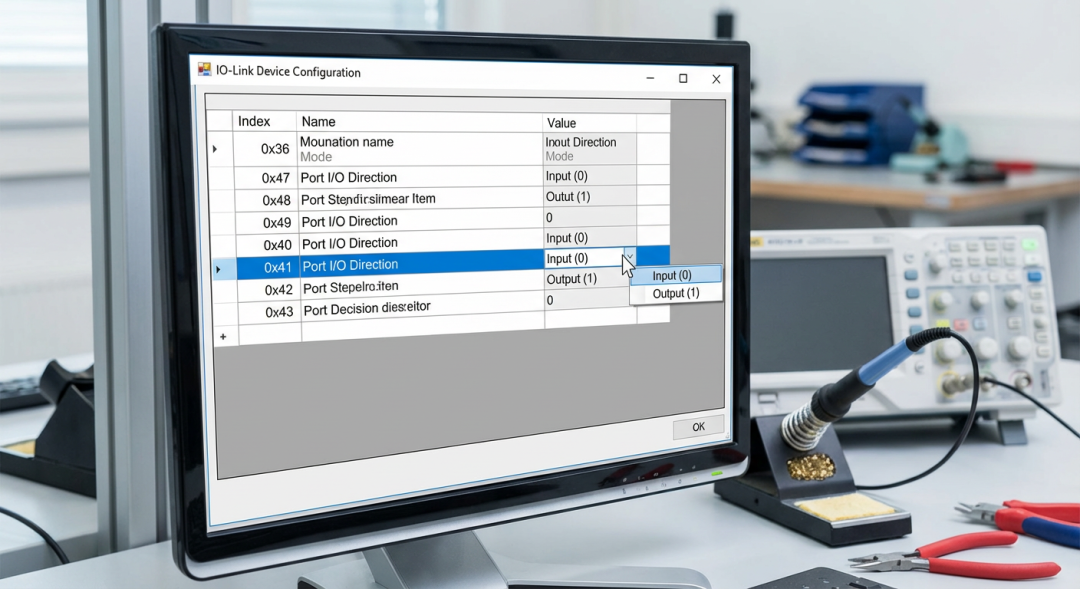Click the row indicator arrow beside 0x41
The height and width of the screenshot is (589, 1080).
[219, 269]
